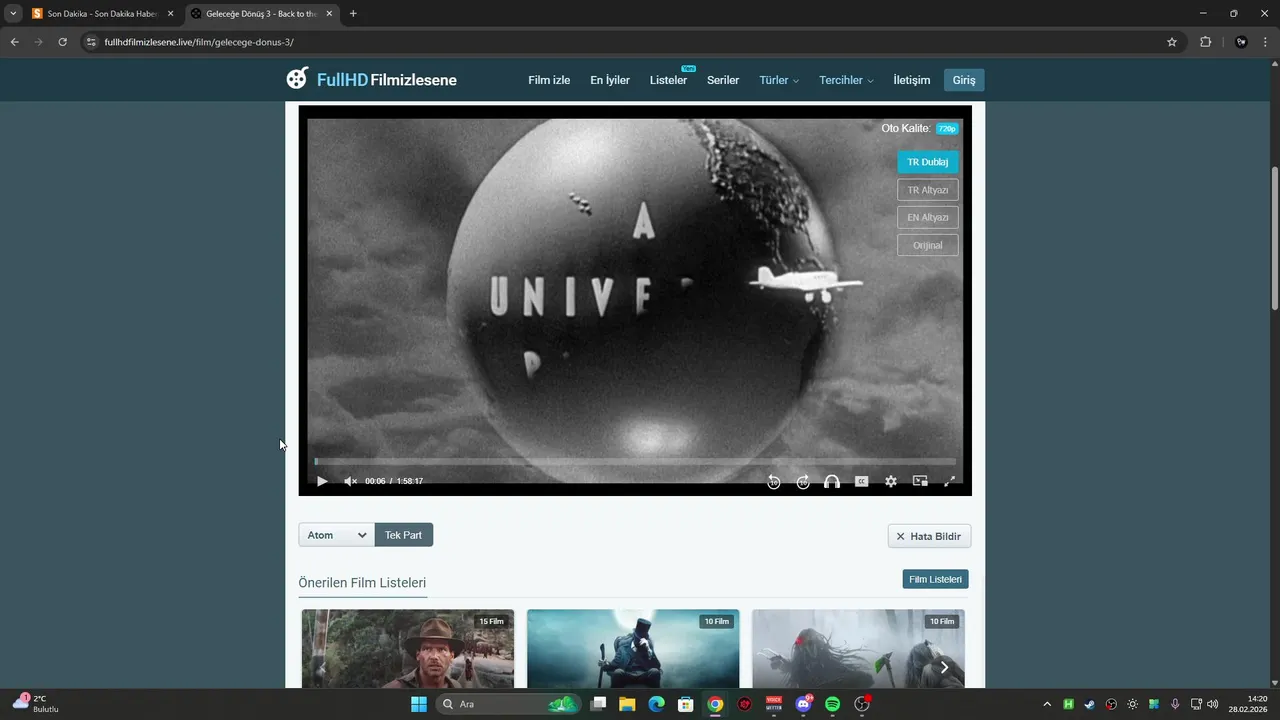Open Listeler menu item

tap(668, 80)
